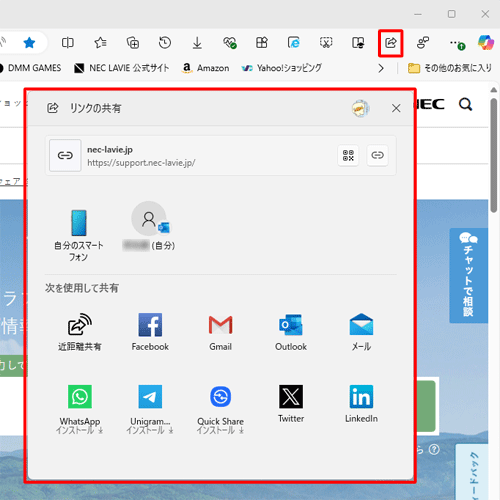500x500 pixels.
Task: Click the page vertical scrollbar thumb
Action: (494, 155)
